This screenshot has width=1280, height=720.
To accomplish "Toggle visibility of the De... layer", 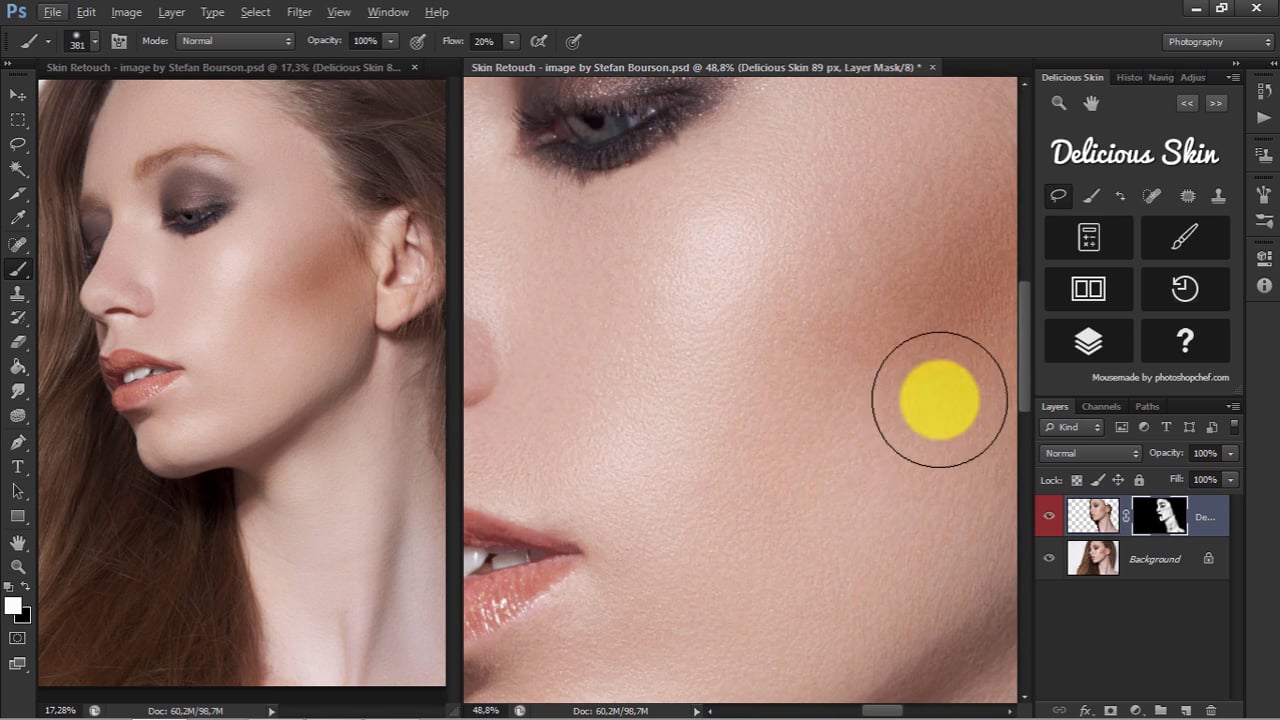I will [1048, 515].
